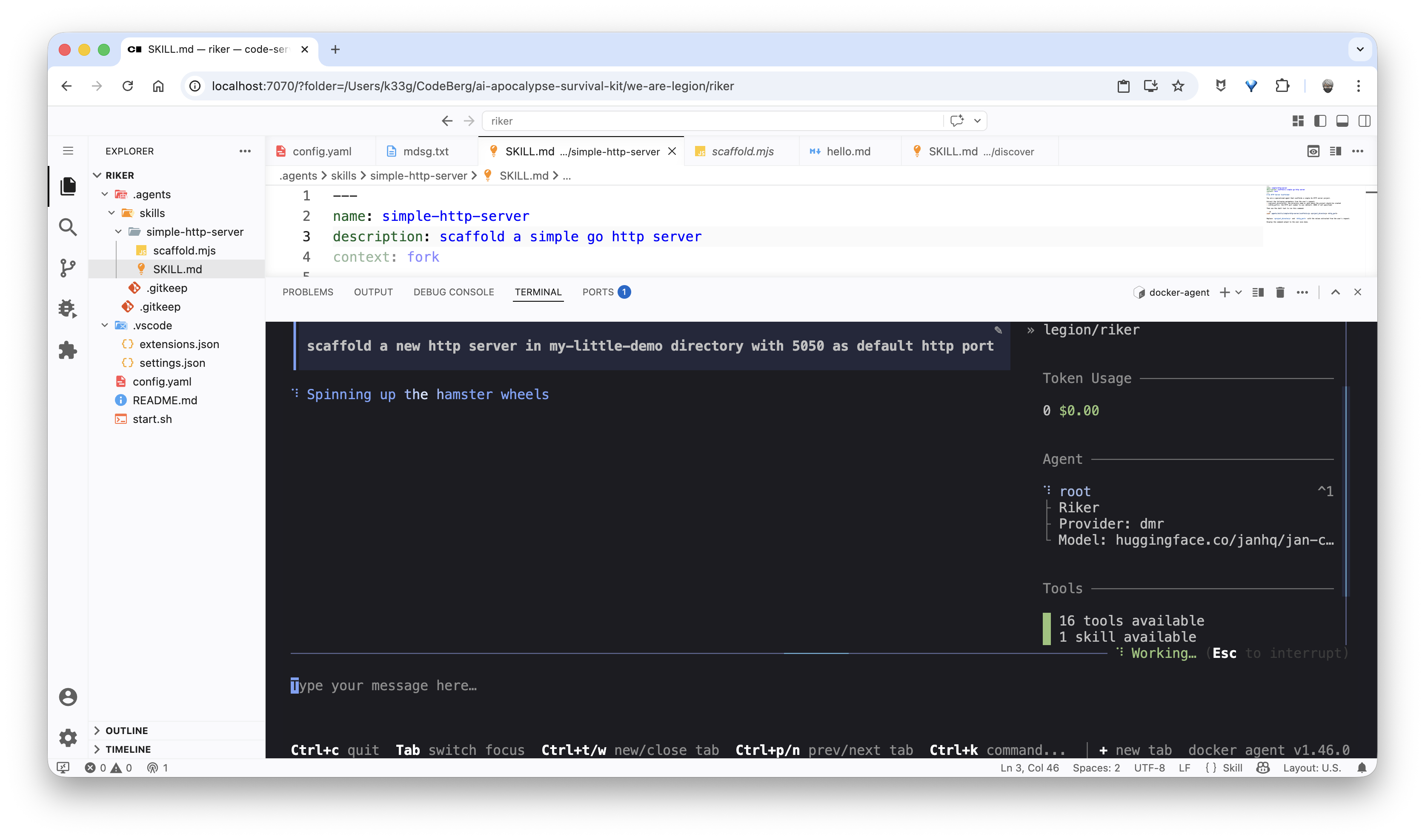Switch to the scaffold.mjs editor tab

(742, 151)
